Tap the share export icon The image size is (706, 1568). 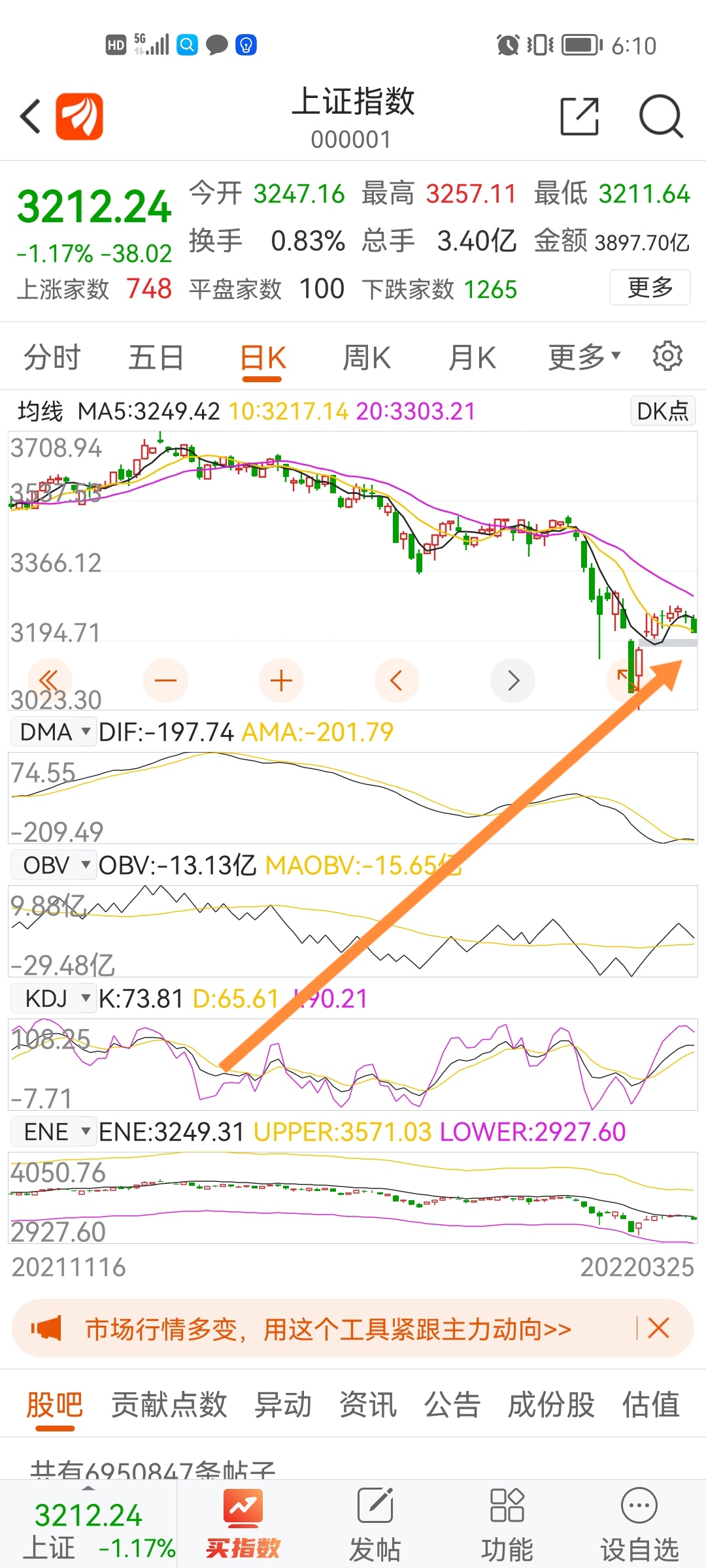point(580,117)
